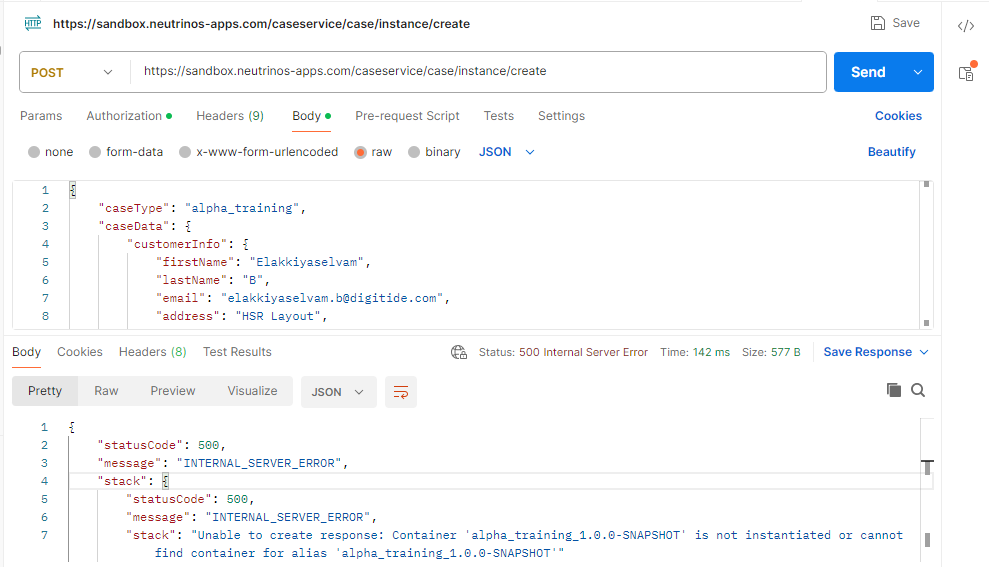Open the Pre-request Script tab
This screenshot has height=567, width=989.
[x=407, y=116]
